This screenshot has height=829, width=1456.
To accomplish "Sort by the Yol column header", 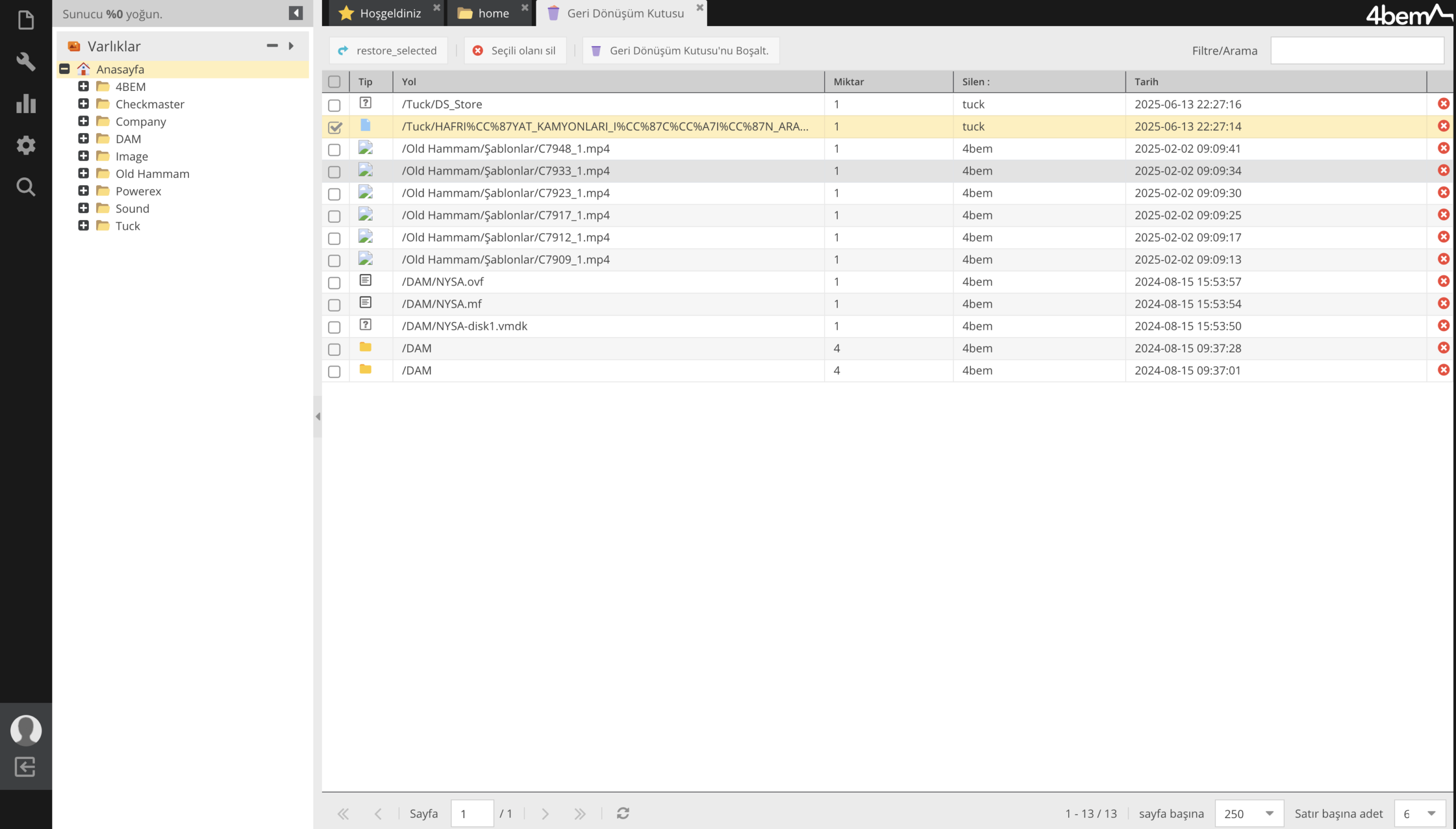I will [608, 82].
